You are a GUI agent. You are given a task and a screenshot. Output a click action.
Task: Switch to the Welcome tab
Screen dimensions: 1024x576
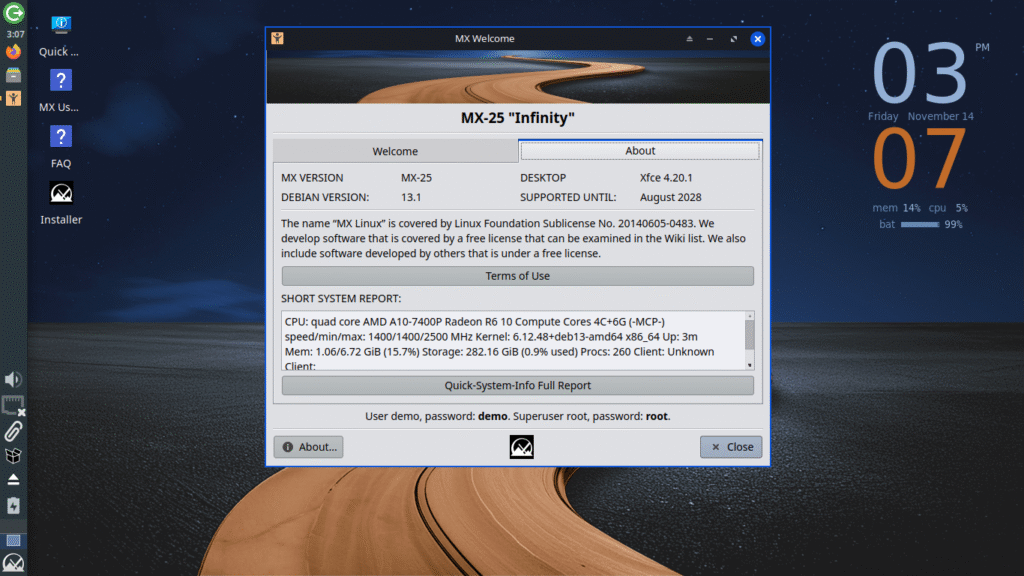[395, 151]
